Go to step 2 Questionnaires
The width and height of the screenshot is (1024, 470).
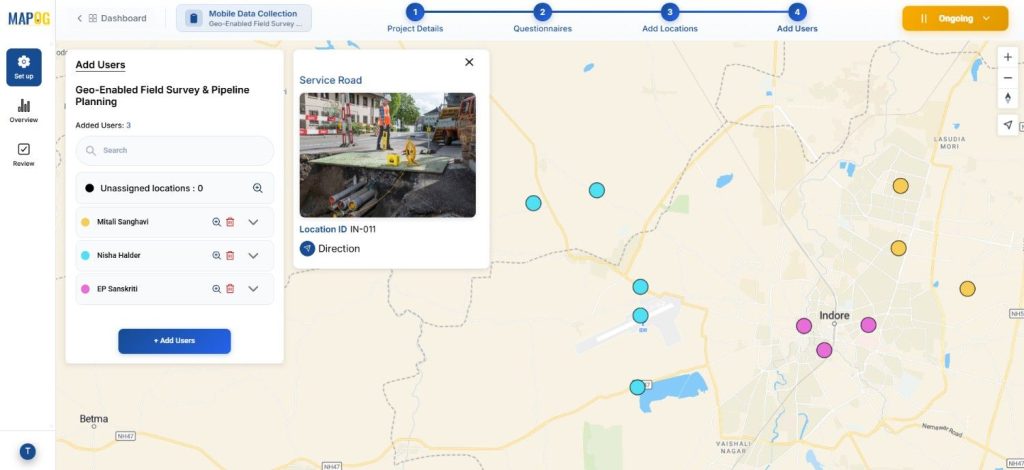pyautogui.click(x=542, y=18)
